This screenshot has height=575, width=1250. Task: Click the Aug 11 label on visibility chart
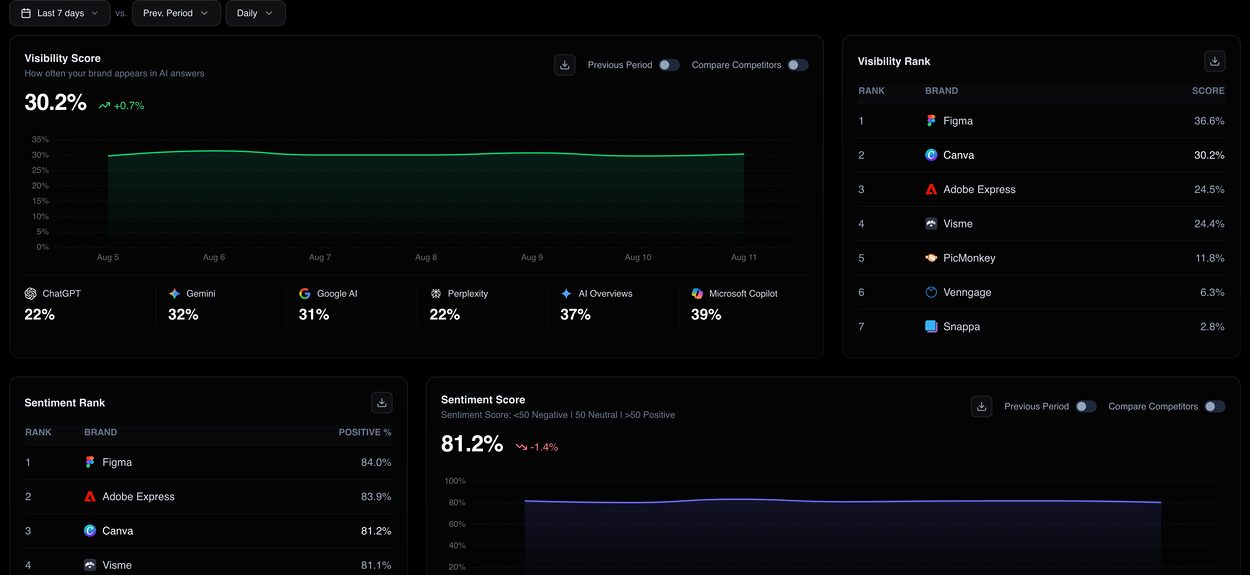pos(744,257)
